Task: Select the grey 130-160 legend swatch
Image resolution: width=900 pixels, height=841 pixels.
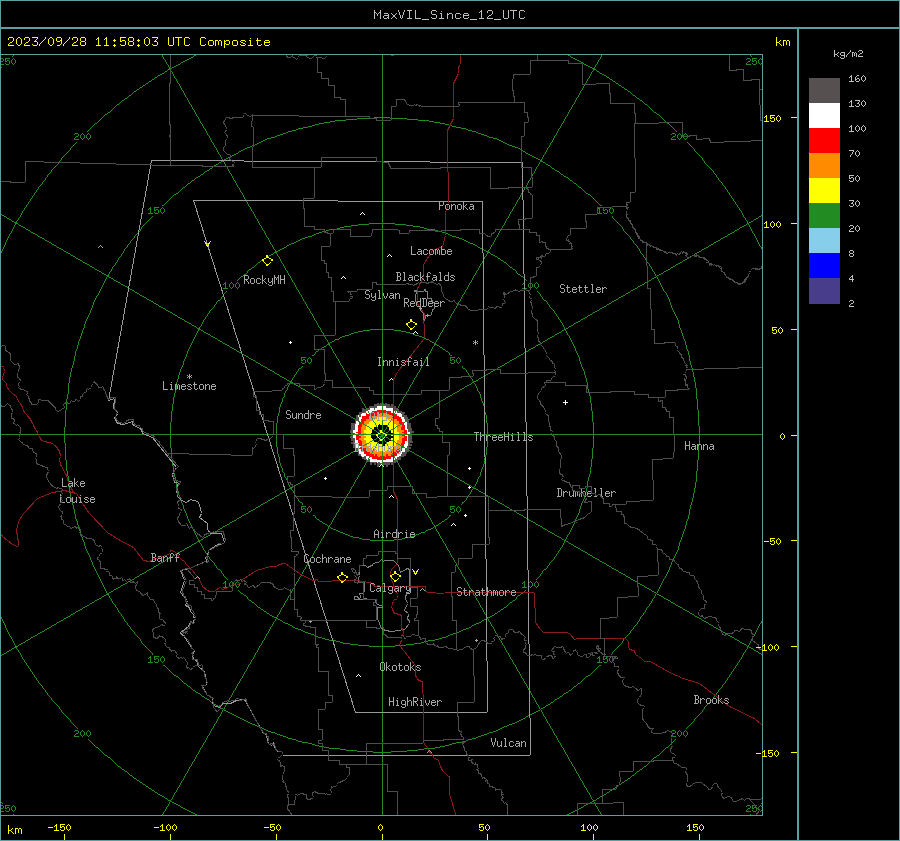Action: coord(824,91)
